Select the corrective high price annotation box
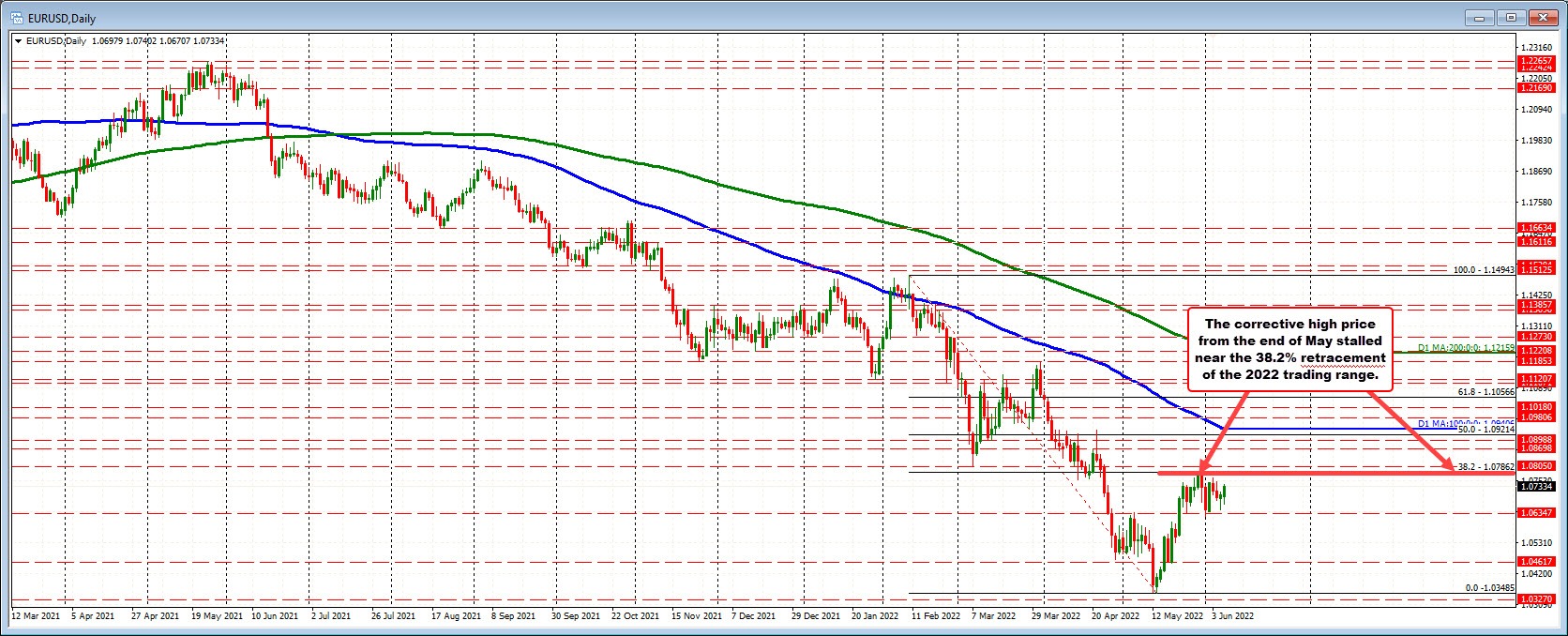 [1289, 349]
